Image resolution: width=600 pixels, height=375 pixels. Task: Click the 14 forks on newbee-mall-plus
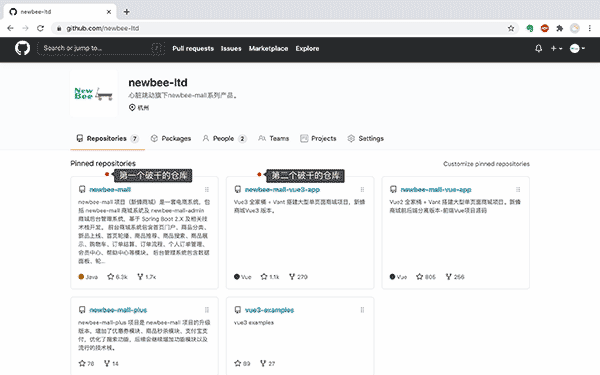111,364
